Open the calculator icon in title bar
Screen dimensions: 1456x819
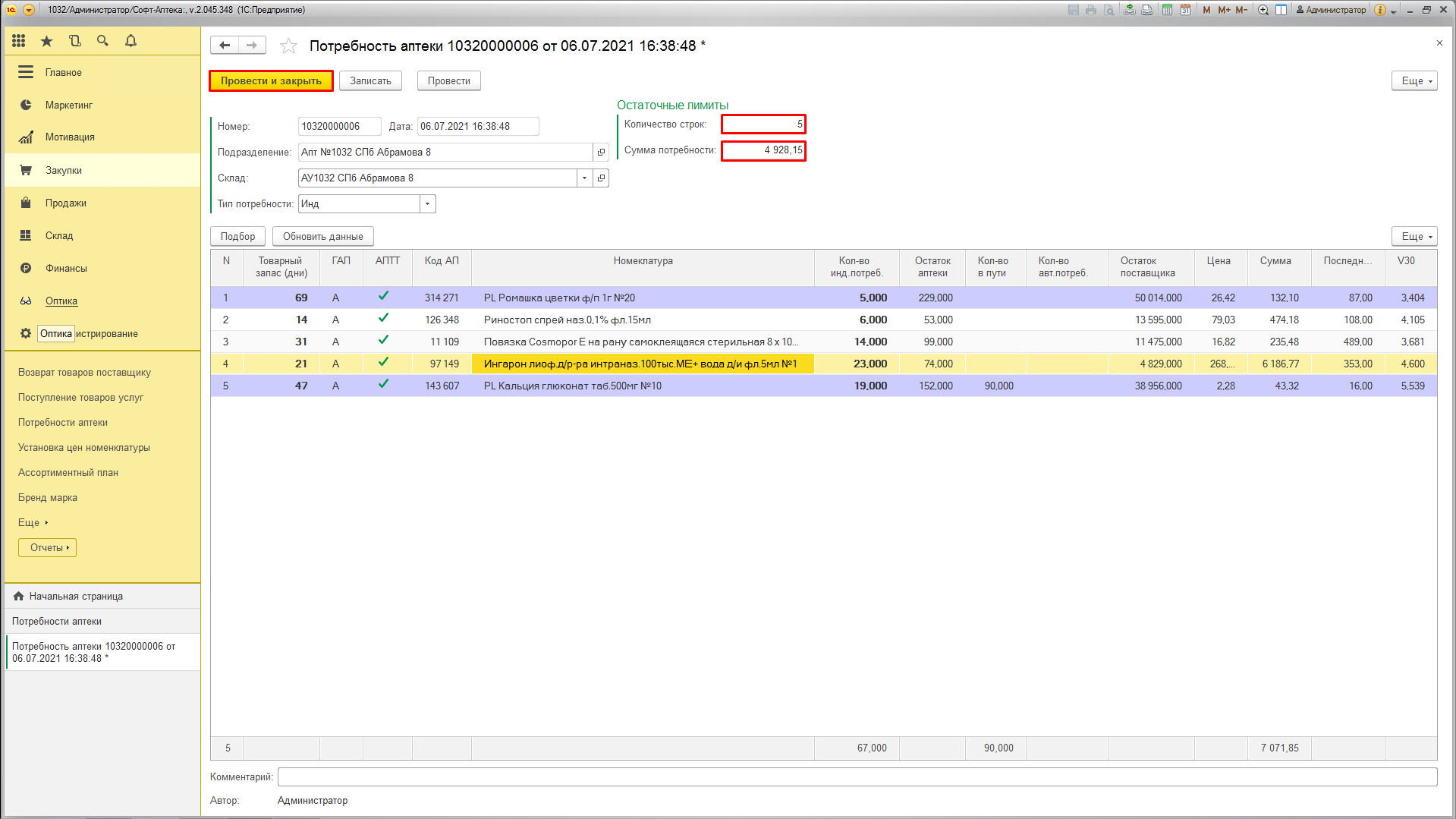click(1167, 10)
